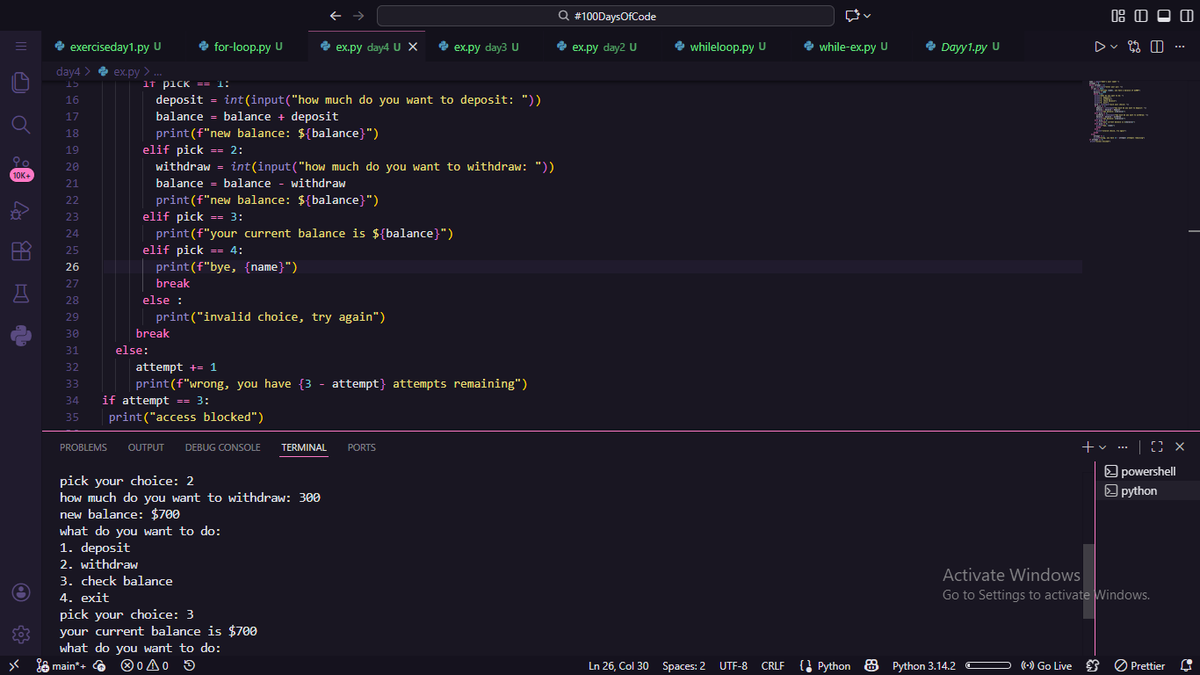
Task: Open the PORTS panel tab
Action: click(x=362, y=447)
